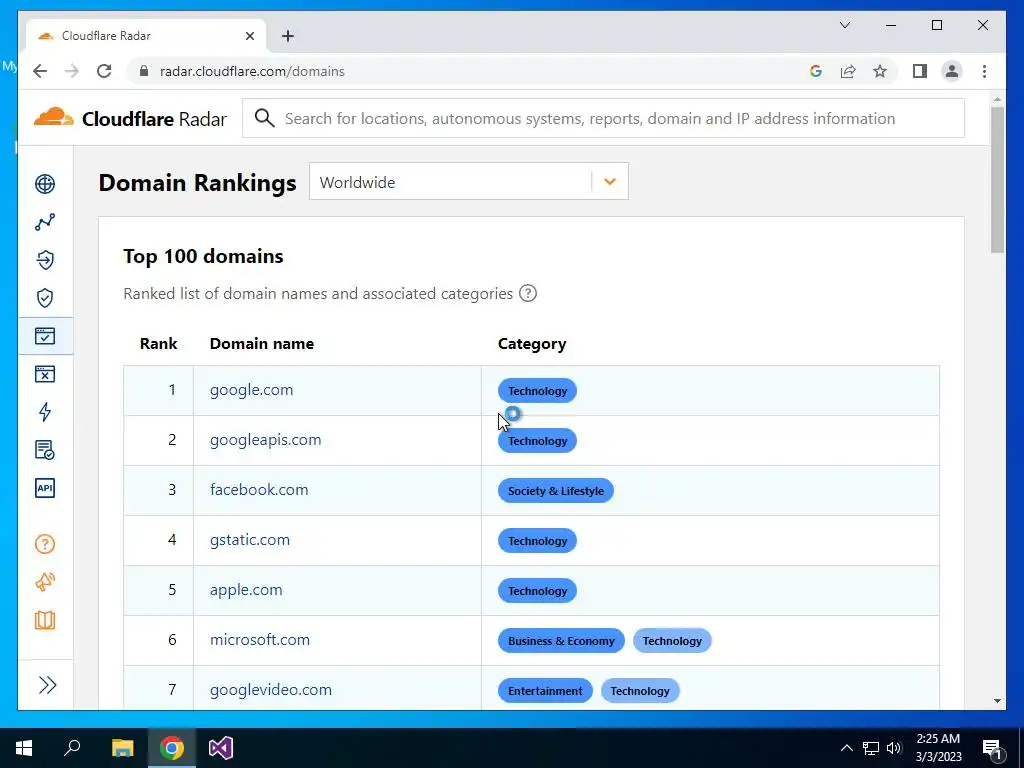Reload the page with refresh icon
Viewport: 1024px width, 768px height.
pyautogui.click(x=104, y=71)
